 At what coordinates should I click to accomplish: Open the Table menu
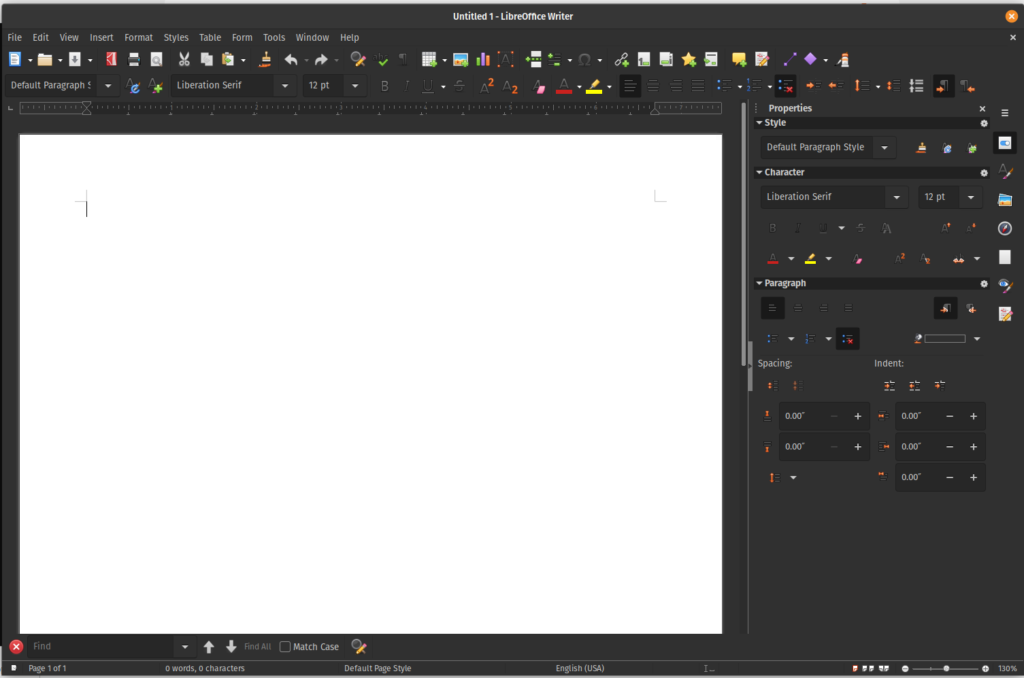(x=210, y=38)
